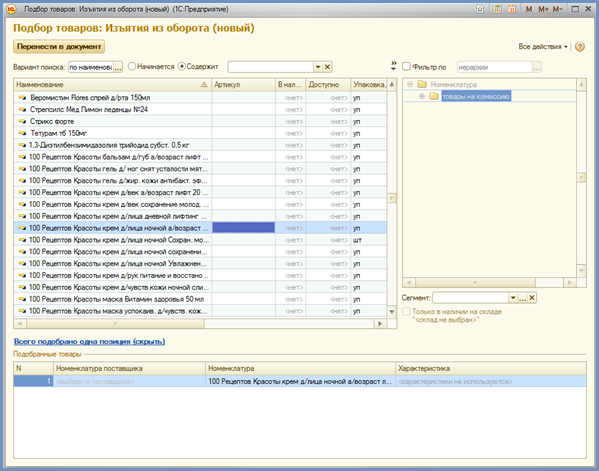Enable the Фильтр по checkbox
The width and height of the screenshot is (599, 471).
coord(406,66)
